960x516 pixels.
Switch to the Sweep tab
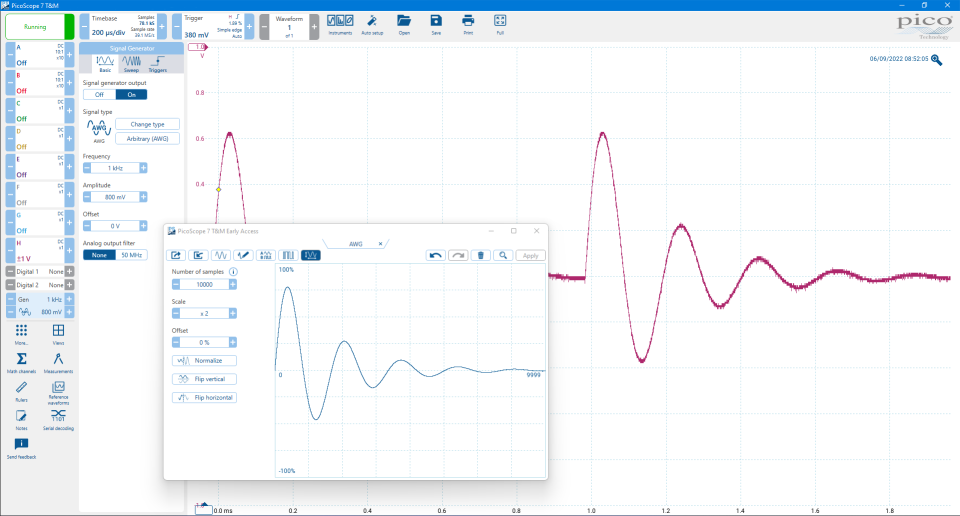point(131,64)
